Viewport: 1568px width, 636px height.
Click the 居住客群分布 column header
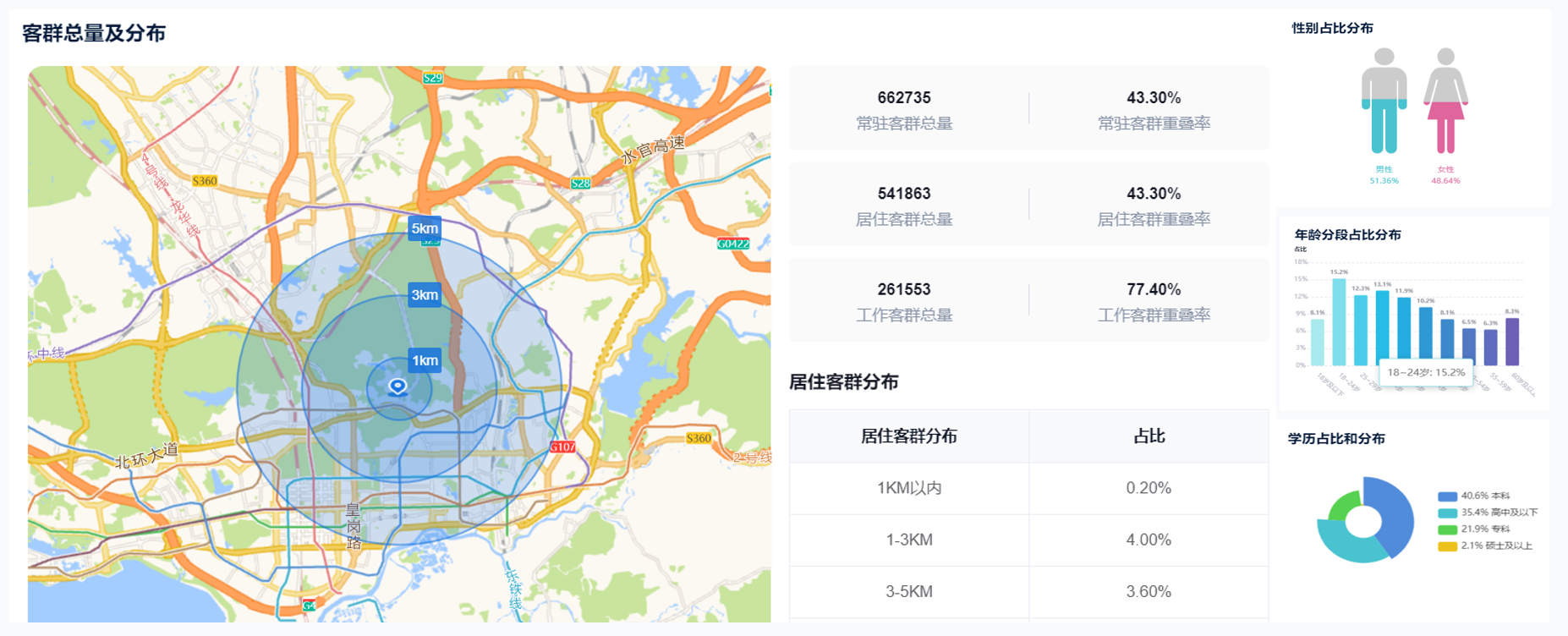coord(909,436)
